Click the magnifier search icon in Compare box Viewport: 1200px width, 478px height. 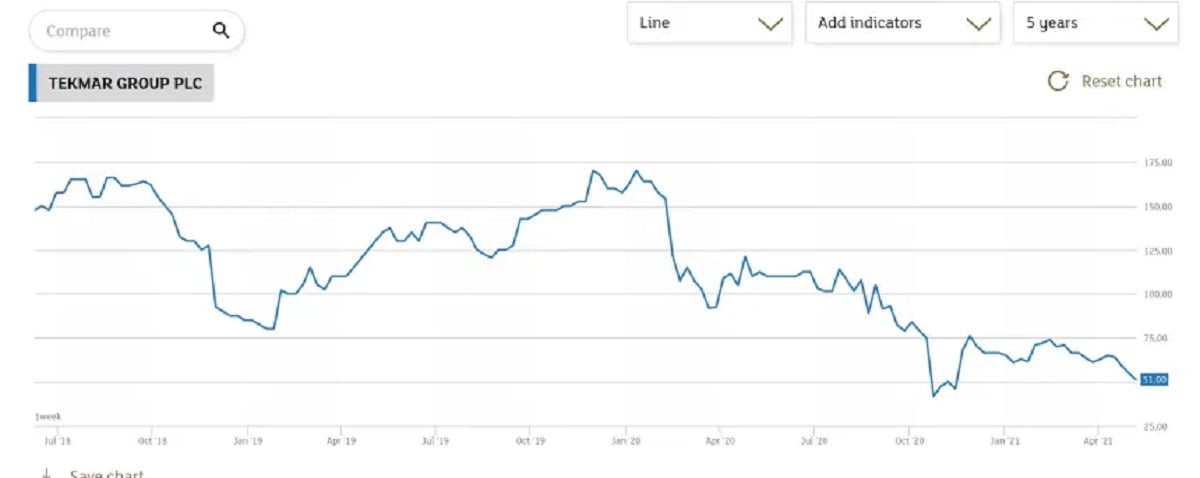tap(221, 31)
